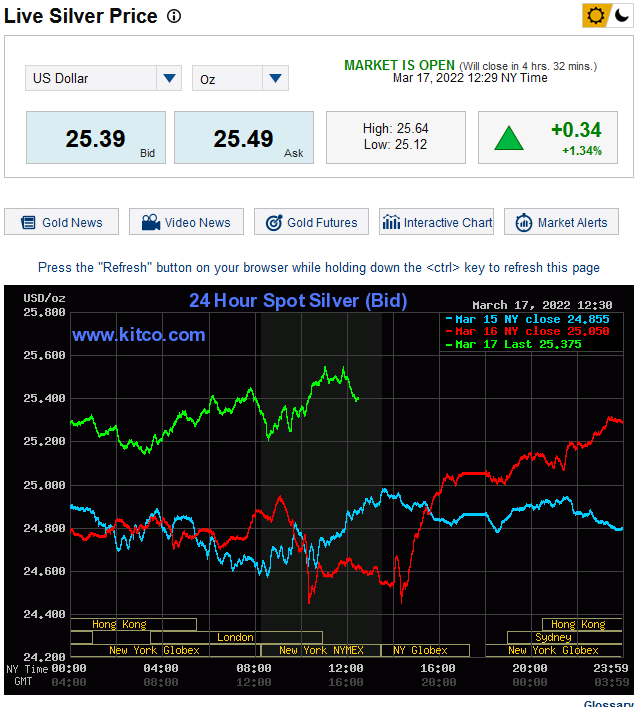Click Mar 17 Last 25.375 legend
Screen dimensions: 641x707
pyautogui.click(x=513, y=344)
